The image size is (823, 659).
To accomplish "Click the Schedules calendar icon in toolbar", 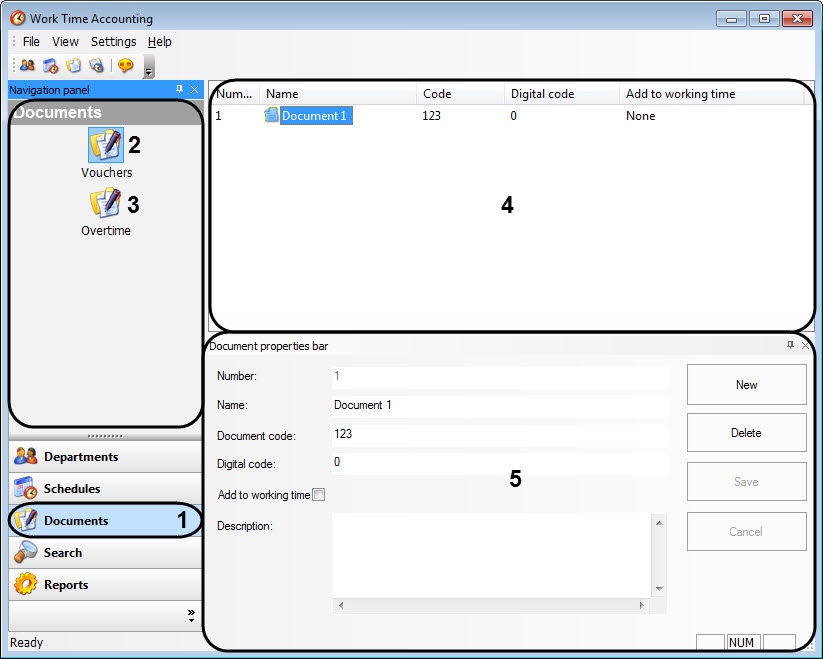I will [50, 66].
